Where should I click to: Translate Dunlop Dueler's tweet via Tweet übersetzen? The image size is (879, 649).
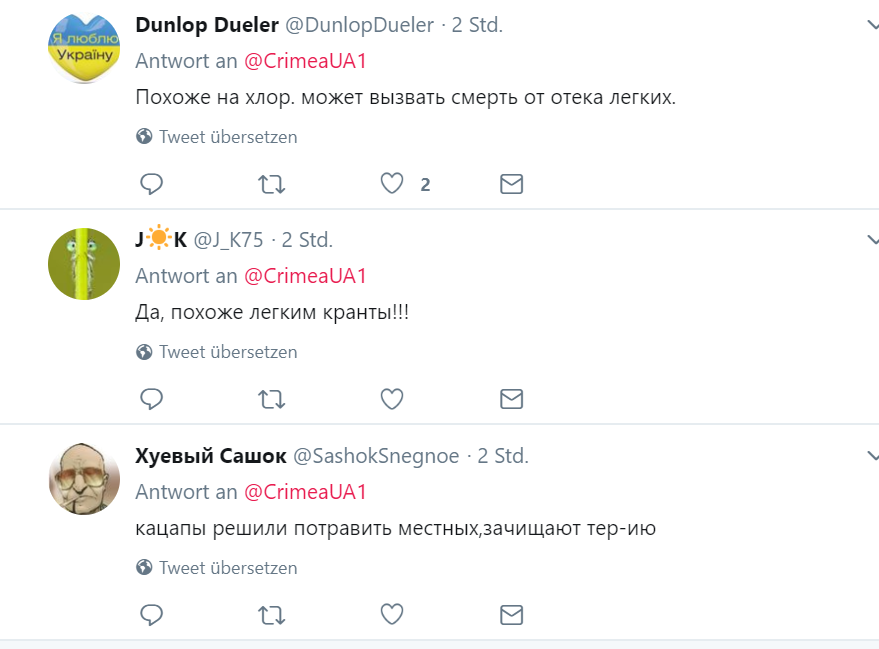(228, 137)
